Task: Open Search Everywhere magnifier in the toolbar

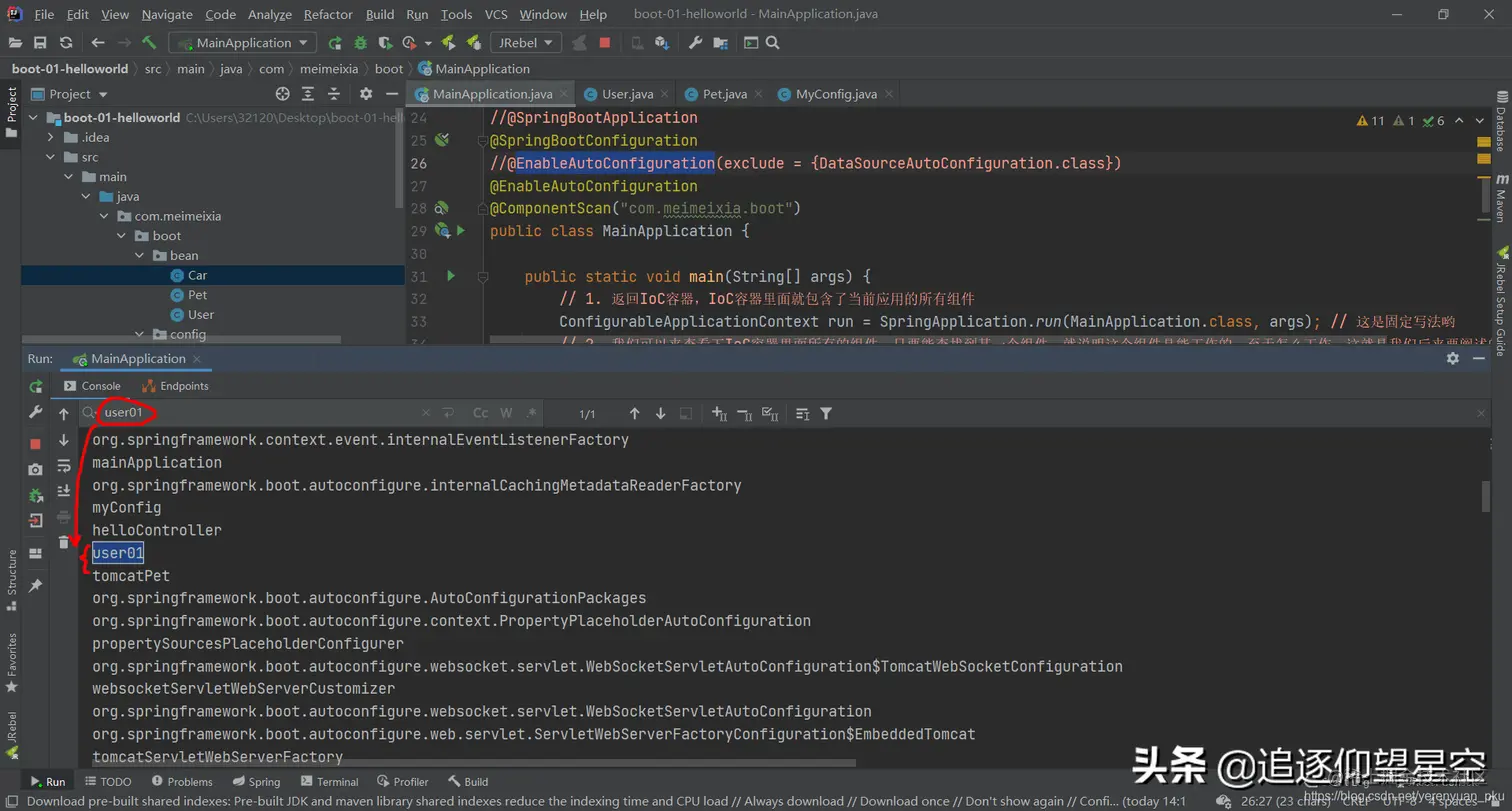Action: (772, 43)
